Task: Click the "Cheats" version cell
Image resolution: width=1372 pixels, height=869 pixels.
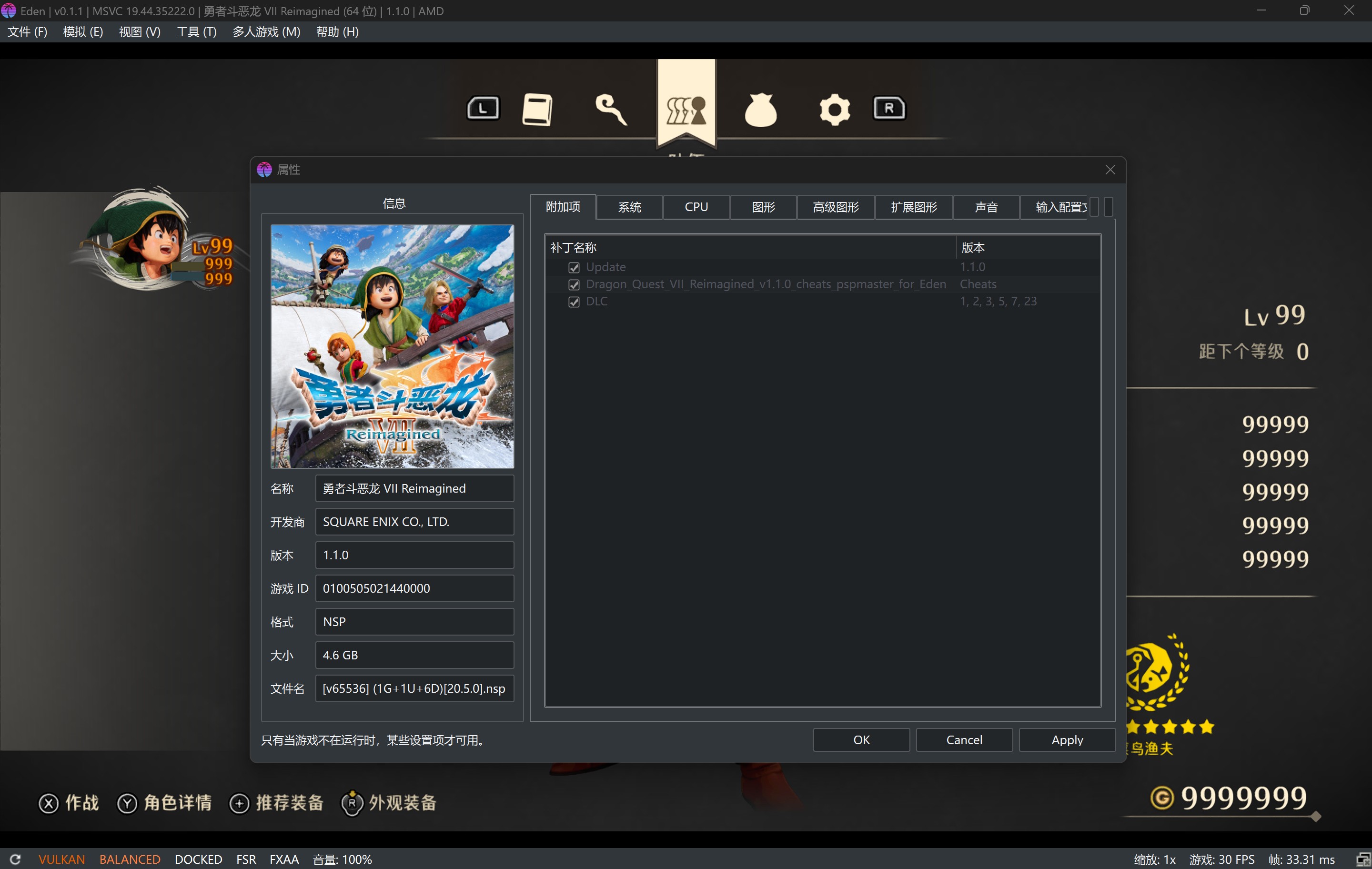Action: click(x=979, y=284)
